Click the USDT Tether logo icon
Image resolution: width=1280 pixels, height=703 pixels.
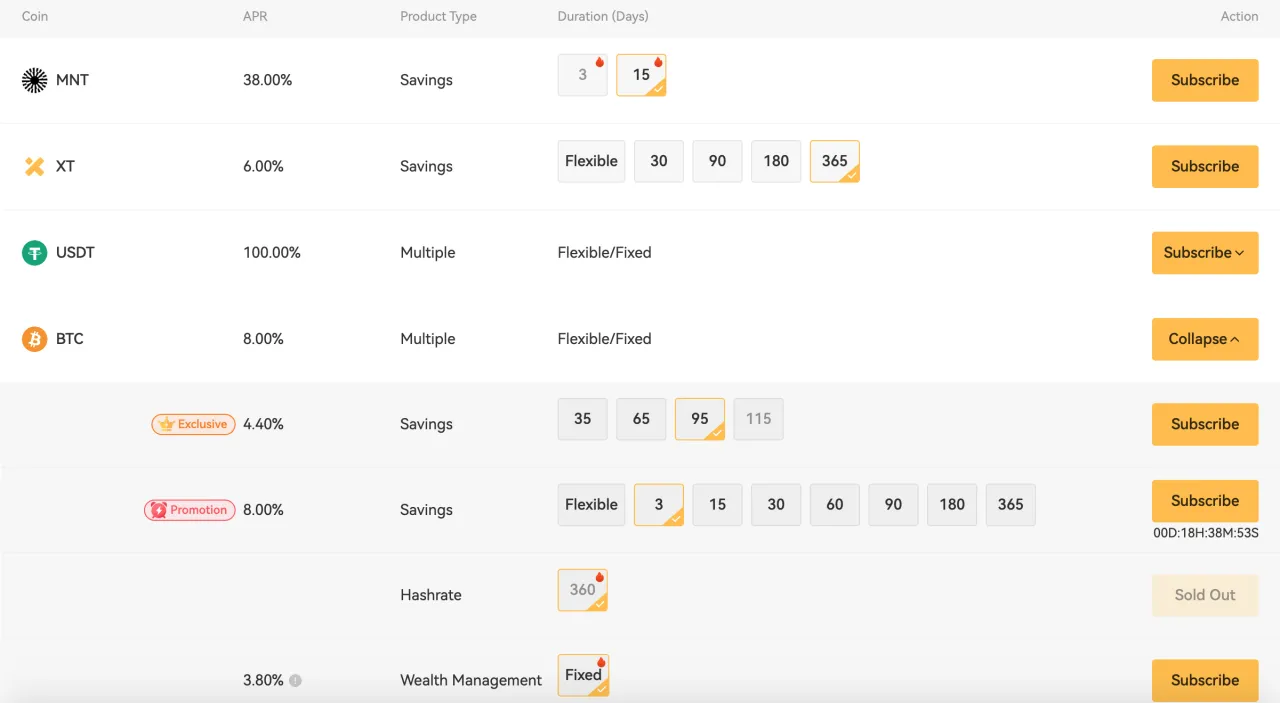35,253
